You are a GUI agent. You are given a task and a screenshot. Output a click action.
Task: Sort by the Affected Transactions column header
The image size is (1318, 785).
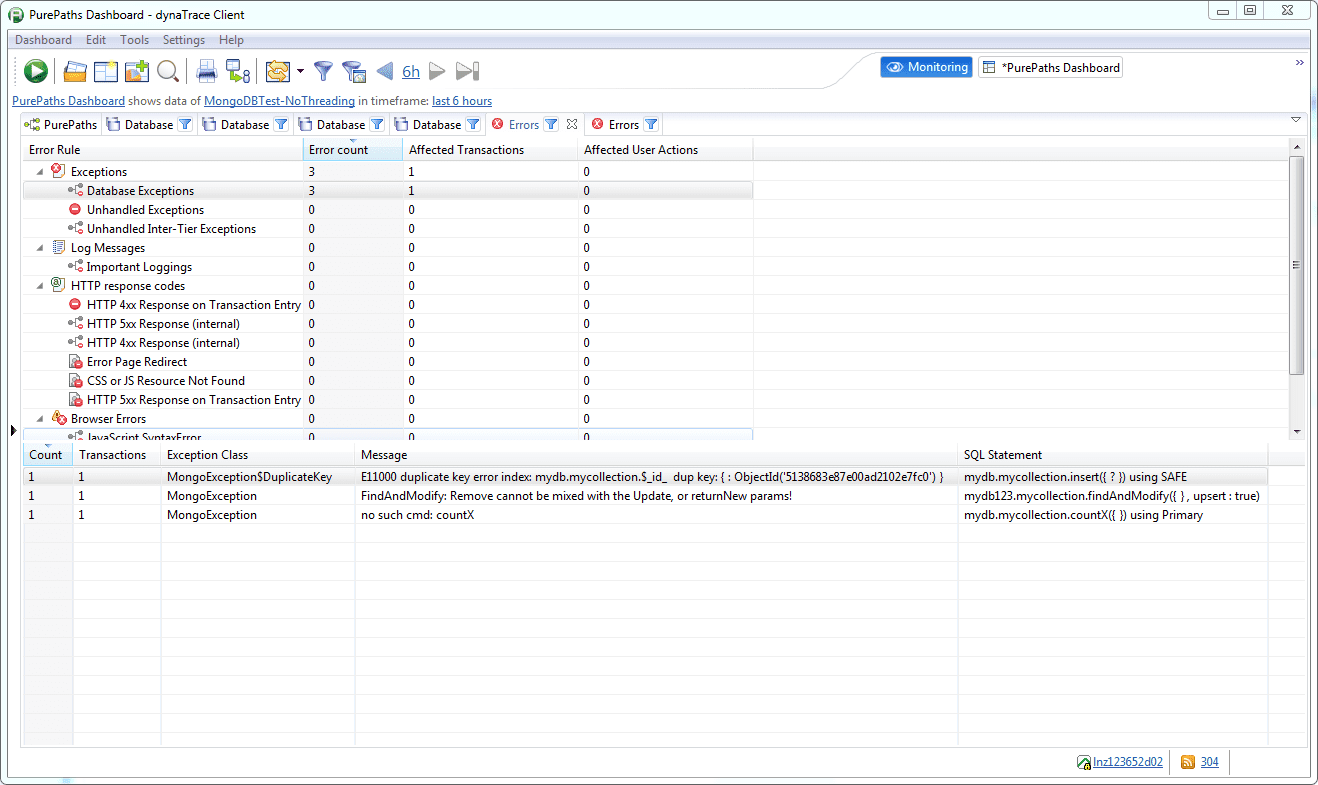[490, 150]
